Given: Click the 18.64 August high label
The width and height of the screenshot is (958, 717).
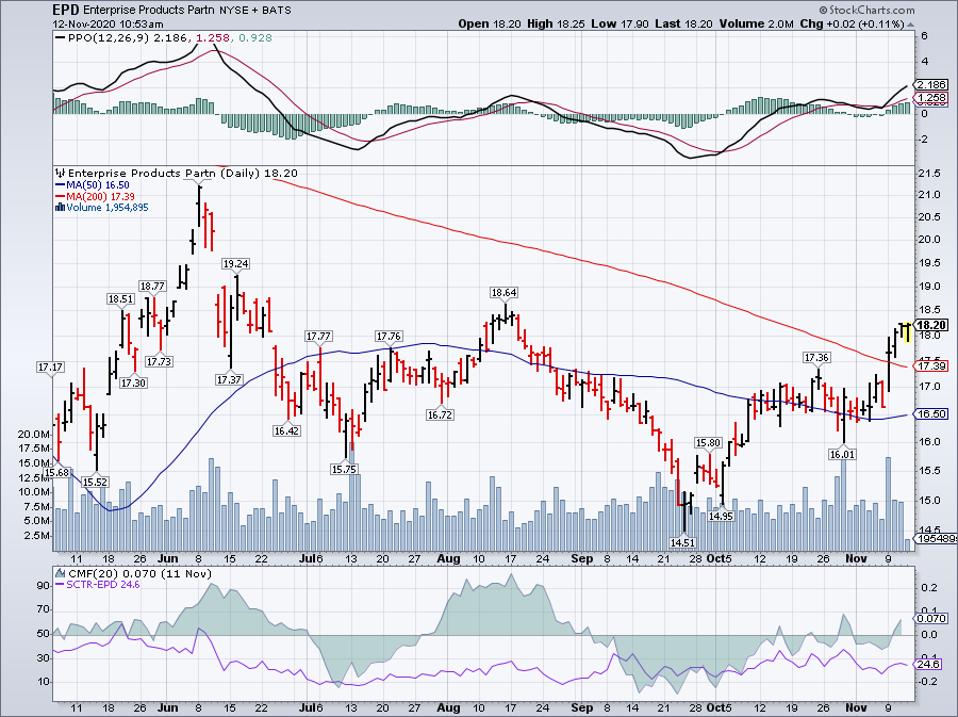Looking at the screenshot, I should click(x=504, y=293).
